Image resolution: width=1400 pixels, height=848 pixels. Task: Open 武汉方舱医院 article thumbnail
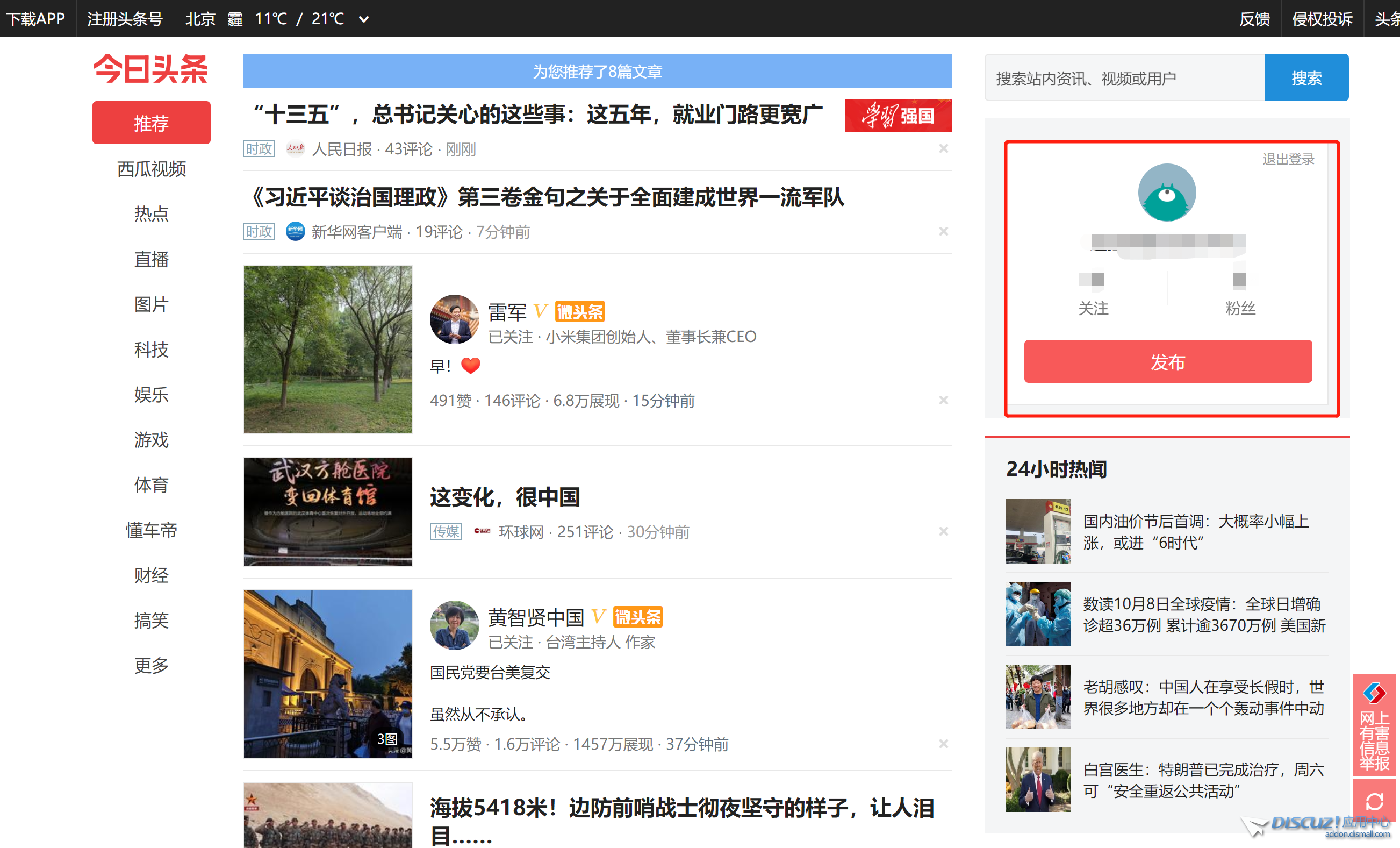click(328, 511)
